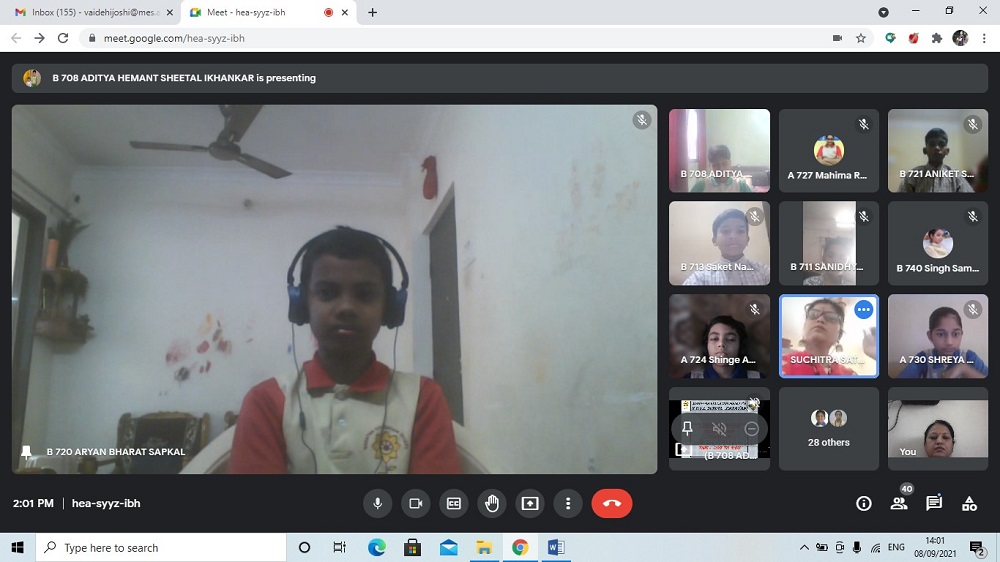Image resolution: width=1000 pixels, height=562 pixels.
Task: Open meeting details info icon
Action: pyautogui.click(x=864, y=503)
